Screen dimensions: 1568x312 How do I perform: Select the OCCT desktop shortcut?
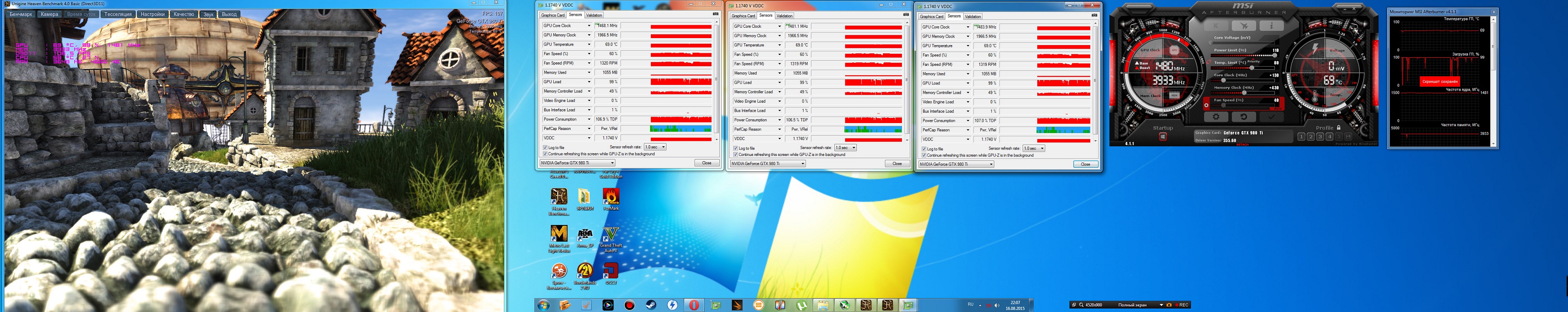coord(611,274)
